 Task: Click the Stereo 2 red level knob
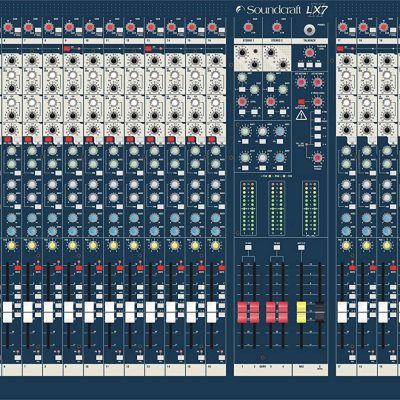click(271, 102)
